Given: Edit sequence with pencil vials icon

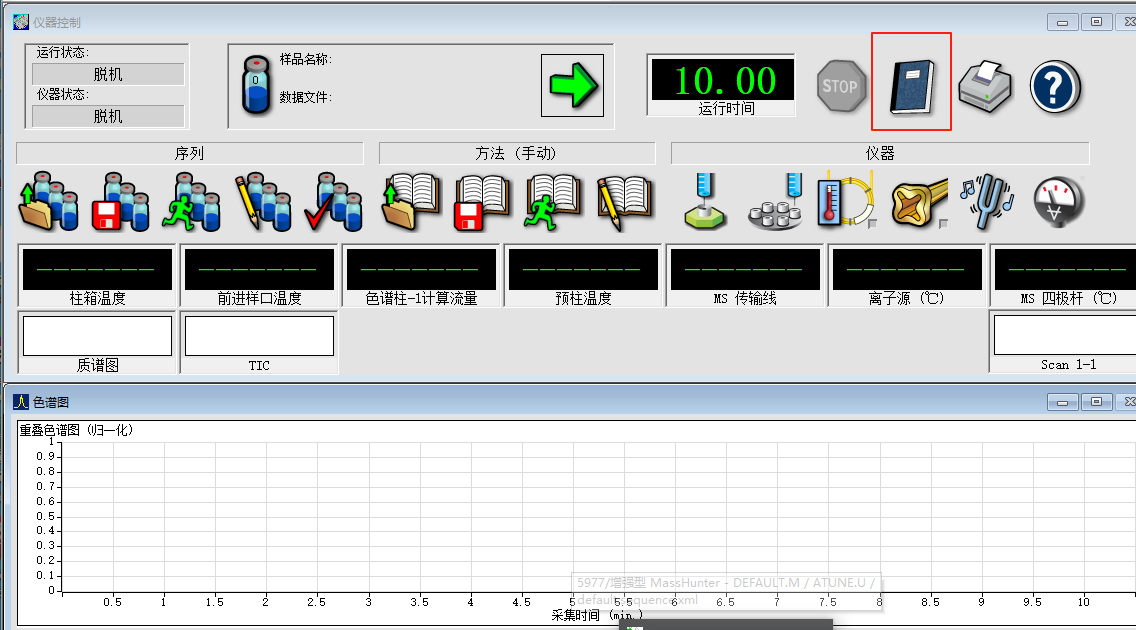Looking at the screenshot, I should coord(263,201).
